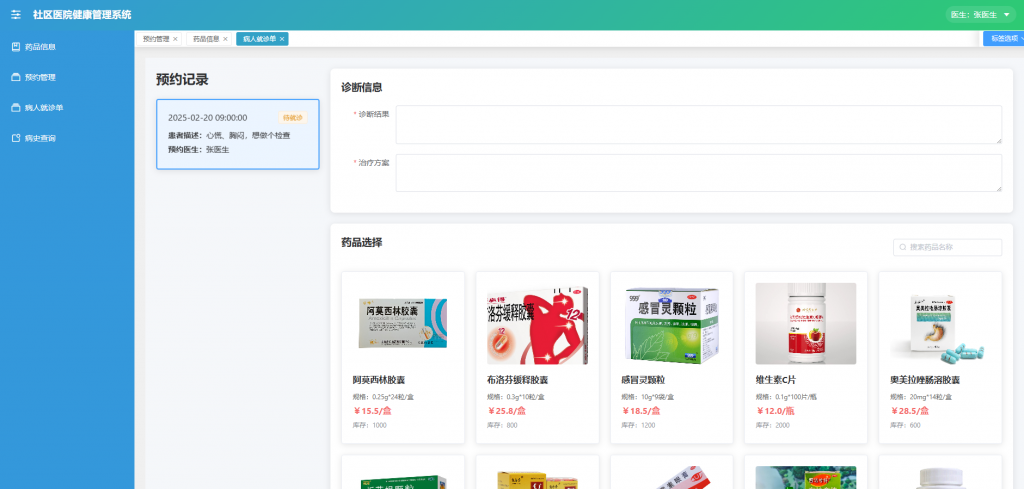Screen dimensions: 1024x489
Task: Click the 病史查询 sidebar icon
Action: tap(16, 138)
